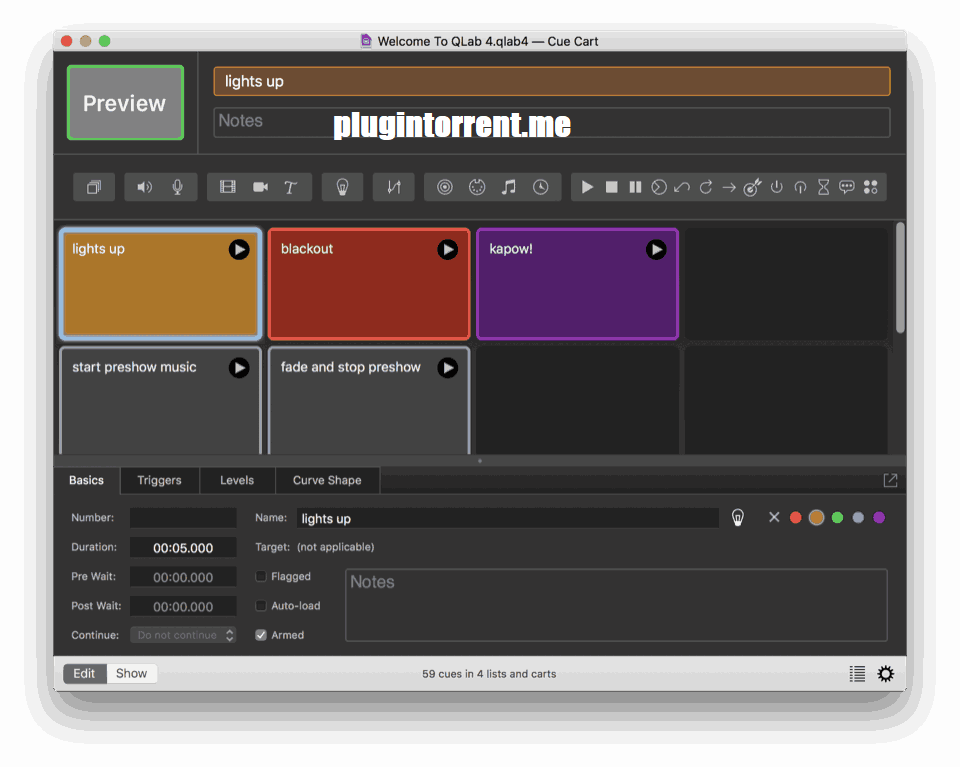Add a Stop cue with the square icon

tap(612, 187)
